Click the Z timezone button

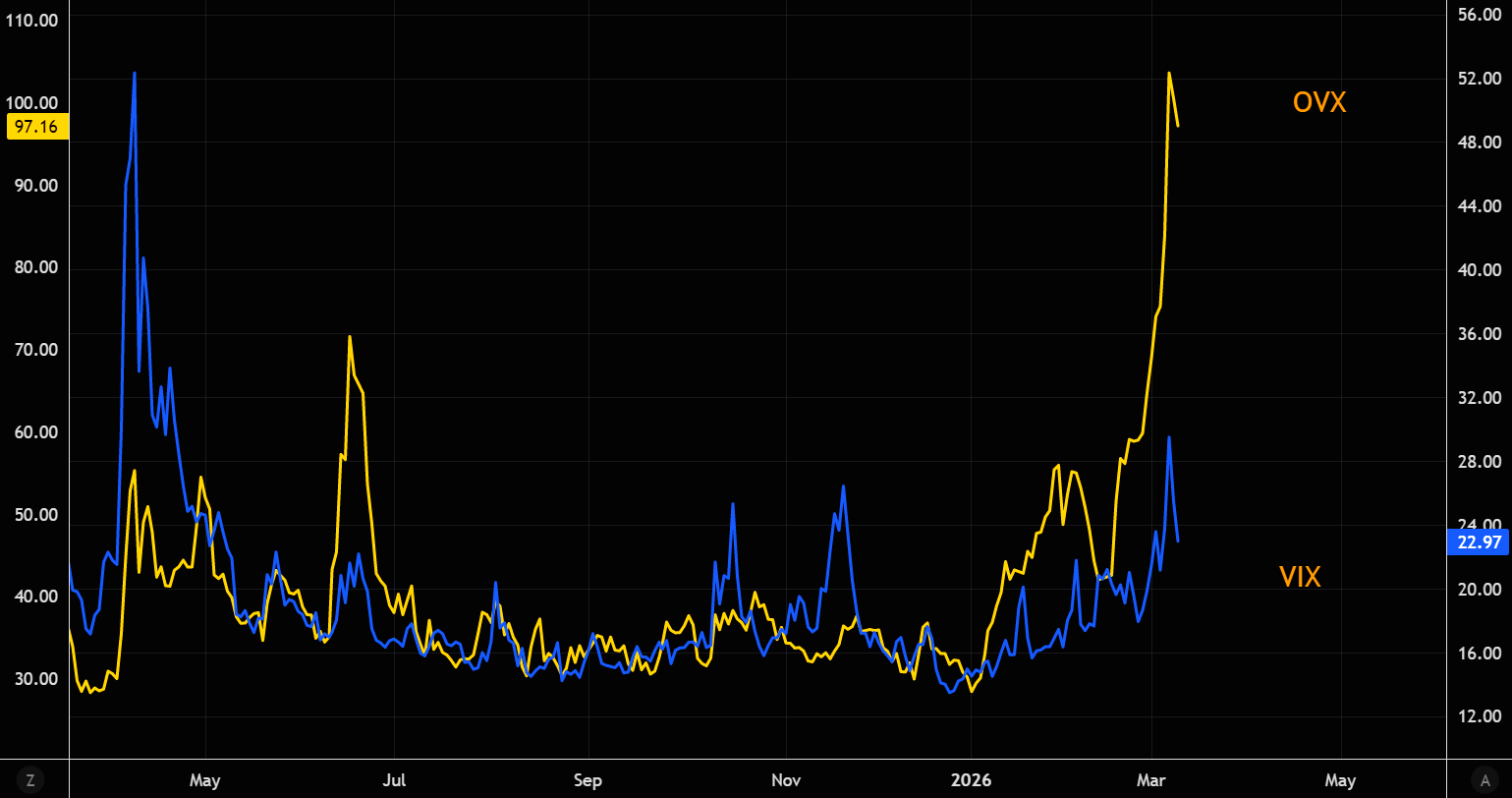(x=30, y=780)
